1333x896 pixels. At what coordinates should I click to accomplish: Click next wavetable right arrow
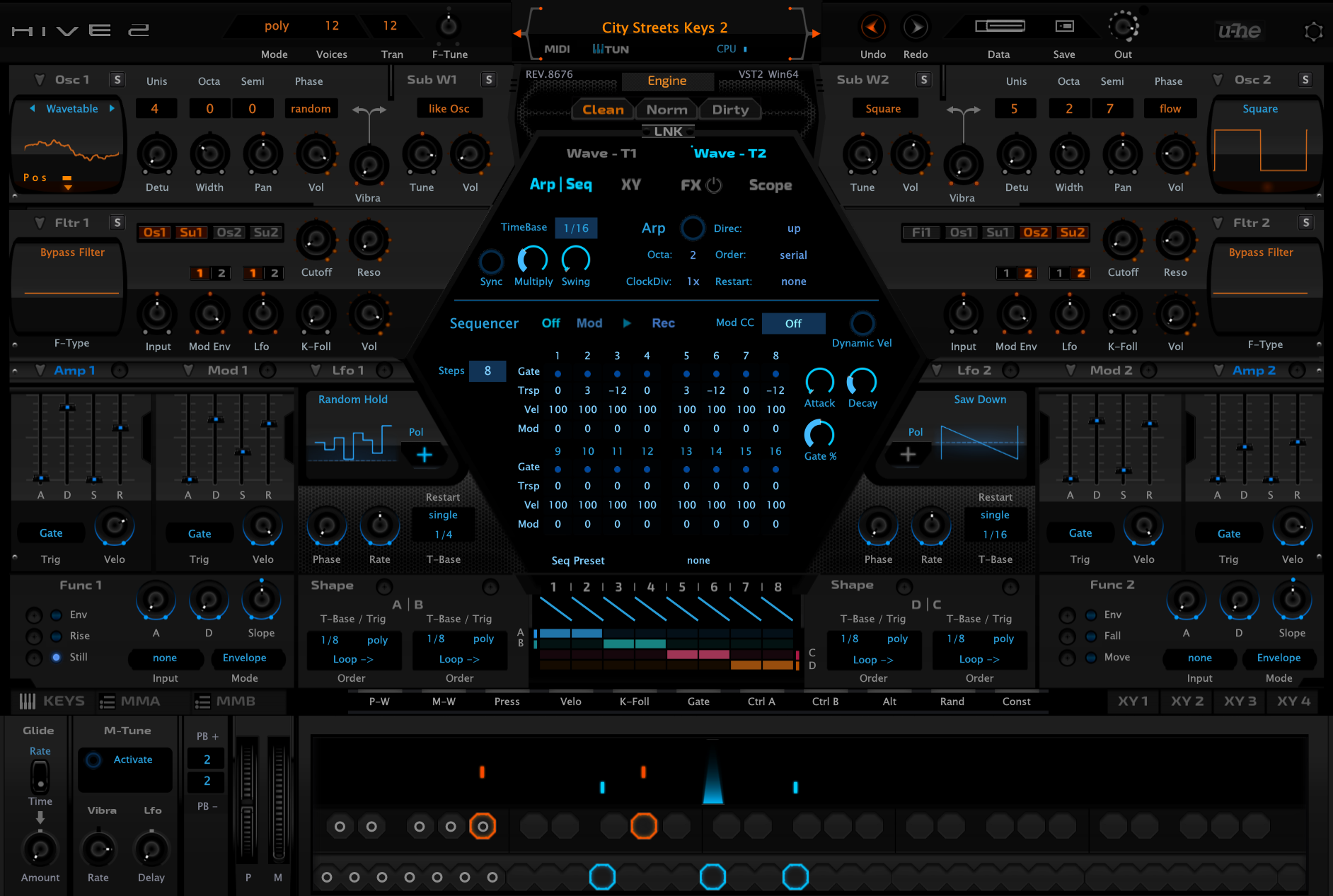click(x=111, y=108)
